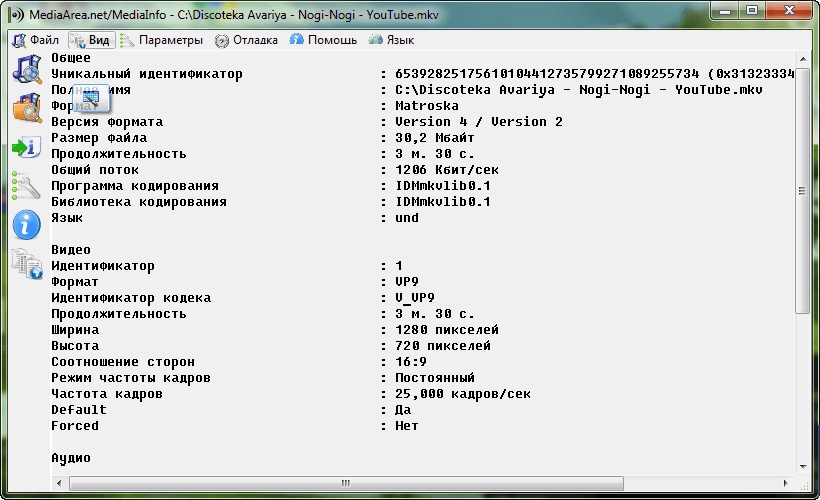Click the 'Видео' section heading
820x500 pixels.
pos(71,250)
